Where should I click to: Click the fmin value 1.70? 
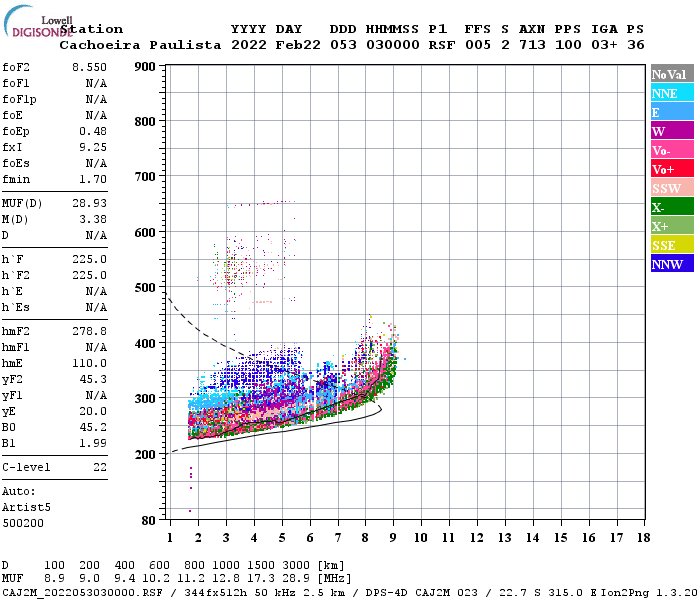pos(93,179)
